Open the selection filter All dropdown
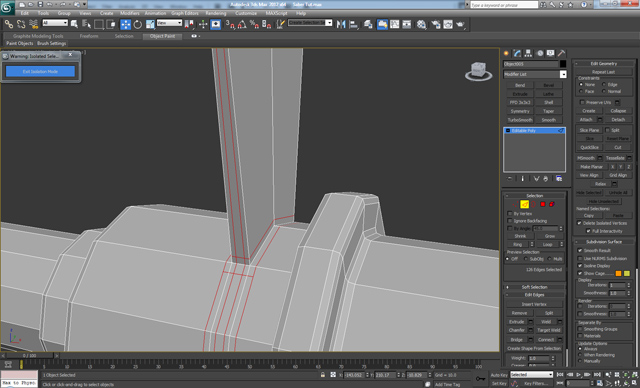The width and height of the screenshot is (640, 388). pyautogui.click(x=55, y=23)
